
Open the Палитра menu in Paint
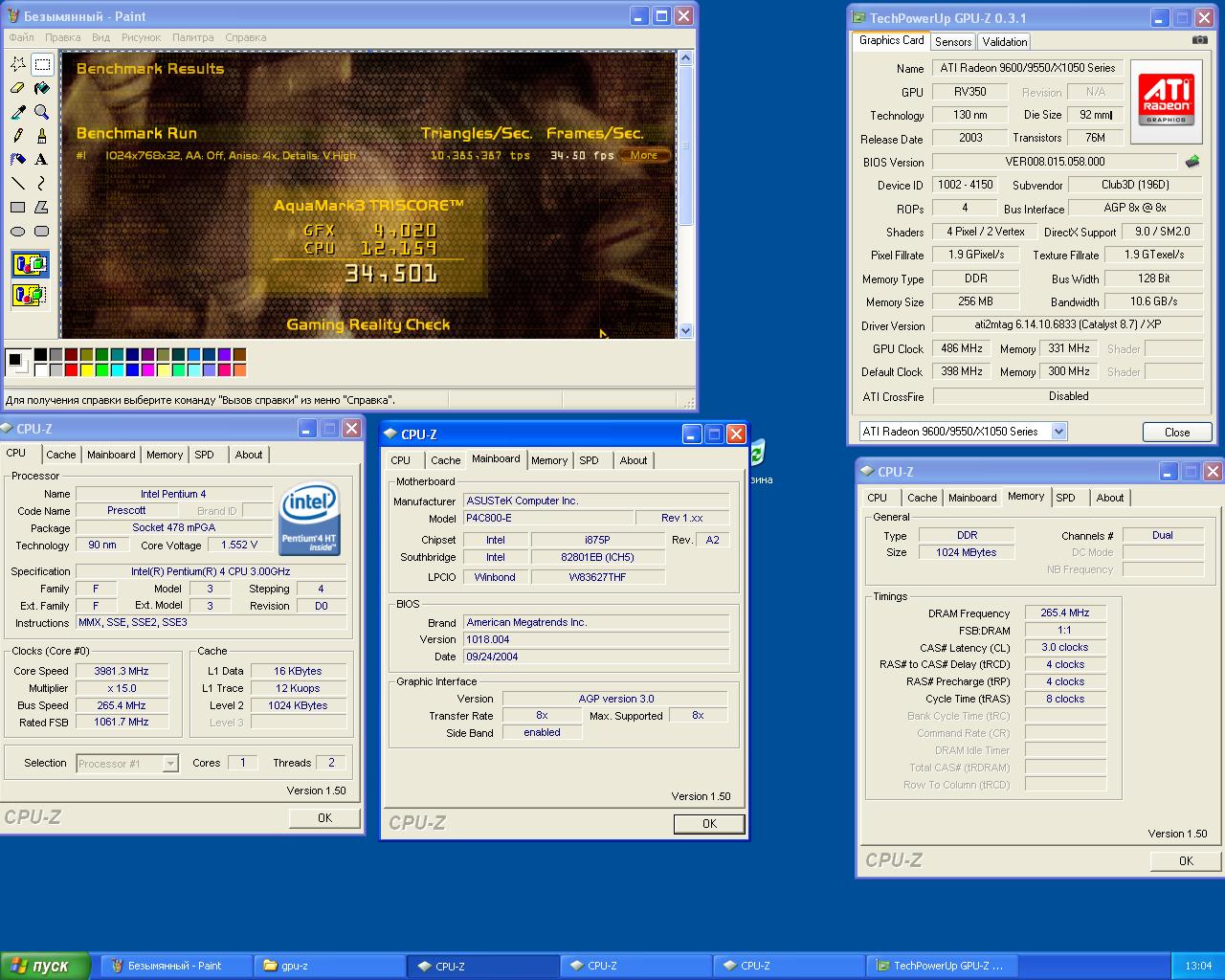[x=193, y=37]
